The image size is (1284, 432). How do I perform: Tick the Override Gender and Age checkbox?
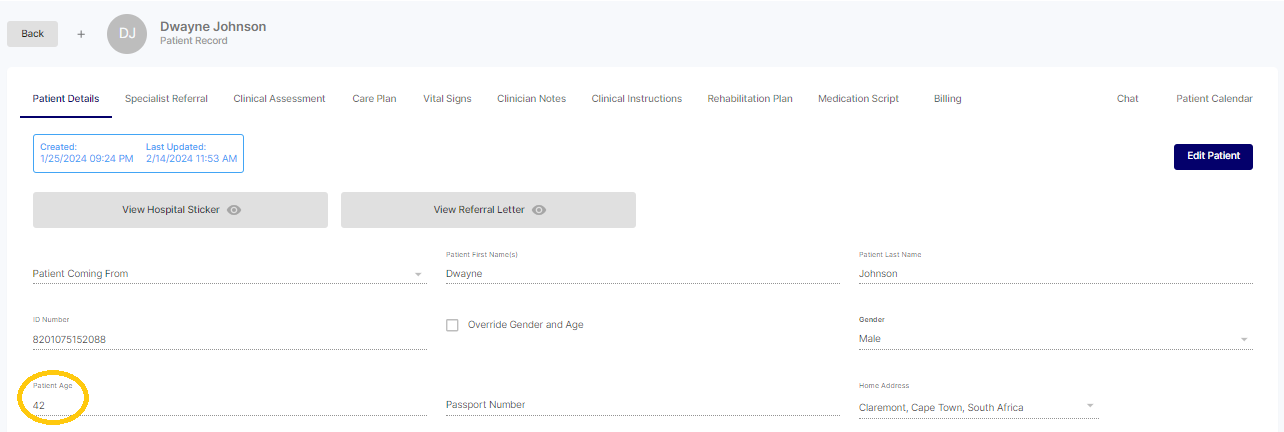(452, 325)
